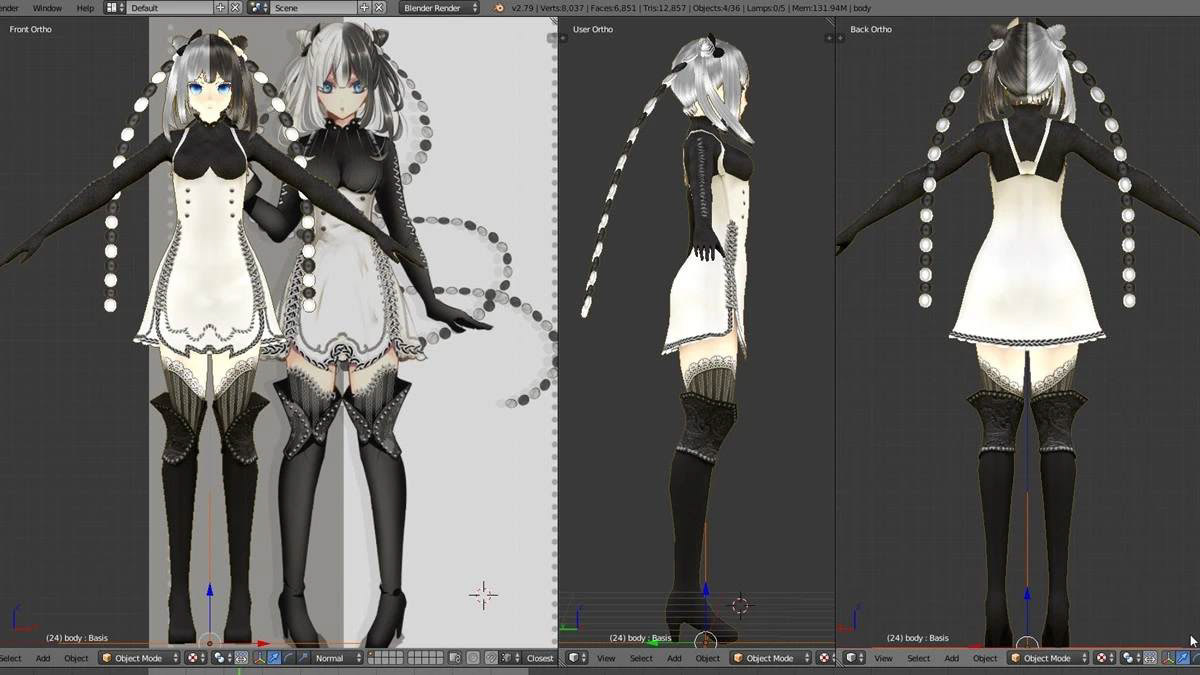The image size is (1200, 675).
Task: Open Add menu in Back Ortho header
Action: pyautogui.click(x=952, y=658)
